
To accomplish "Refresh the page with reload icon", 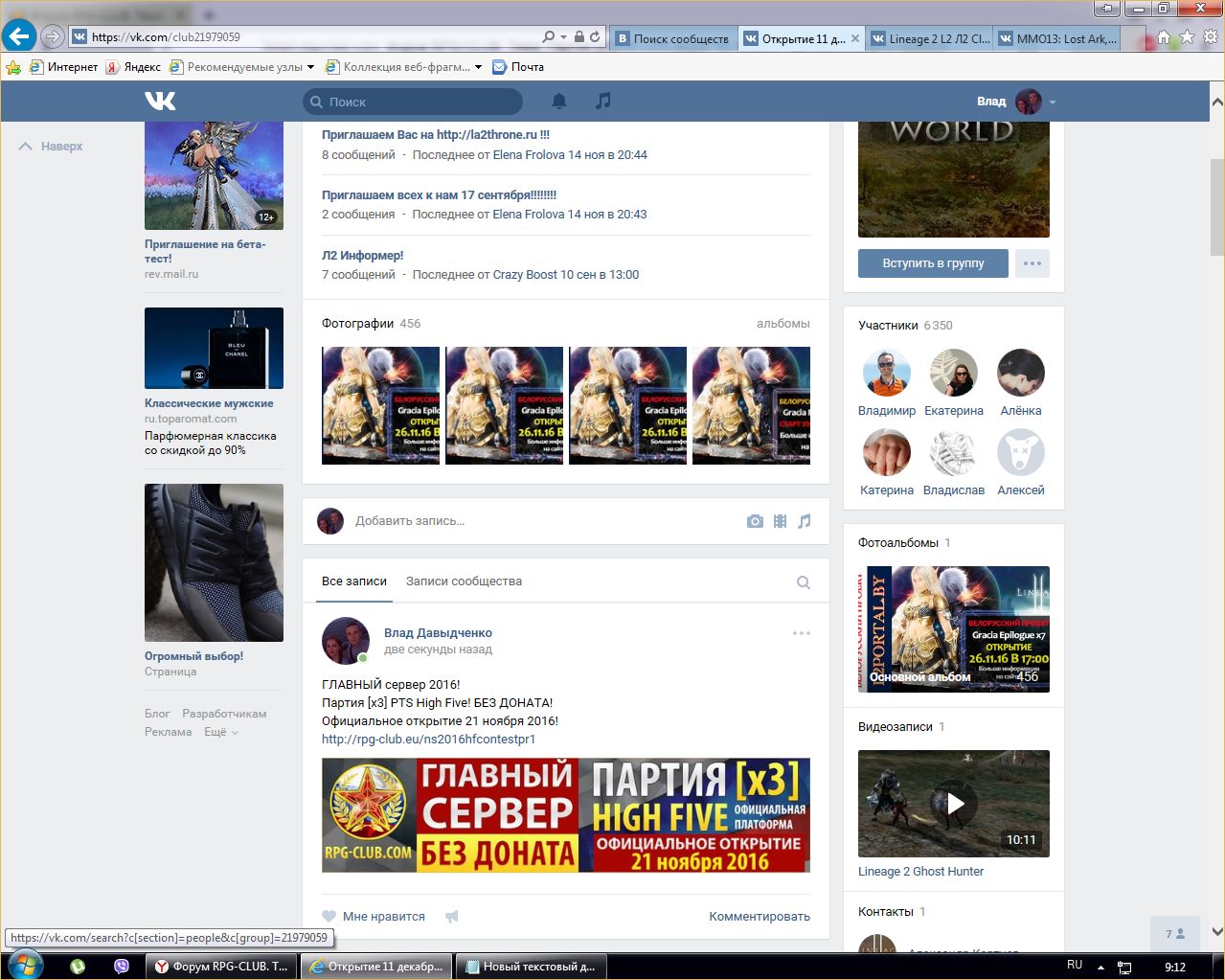I will (595, 37).
